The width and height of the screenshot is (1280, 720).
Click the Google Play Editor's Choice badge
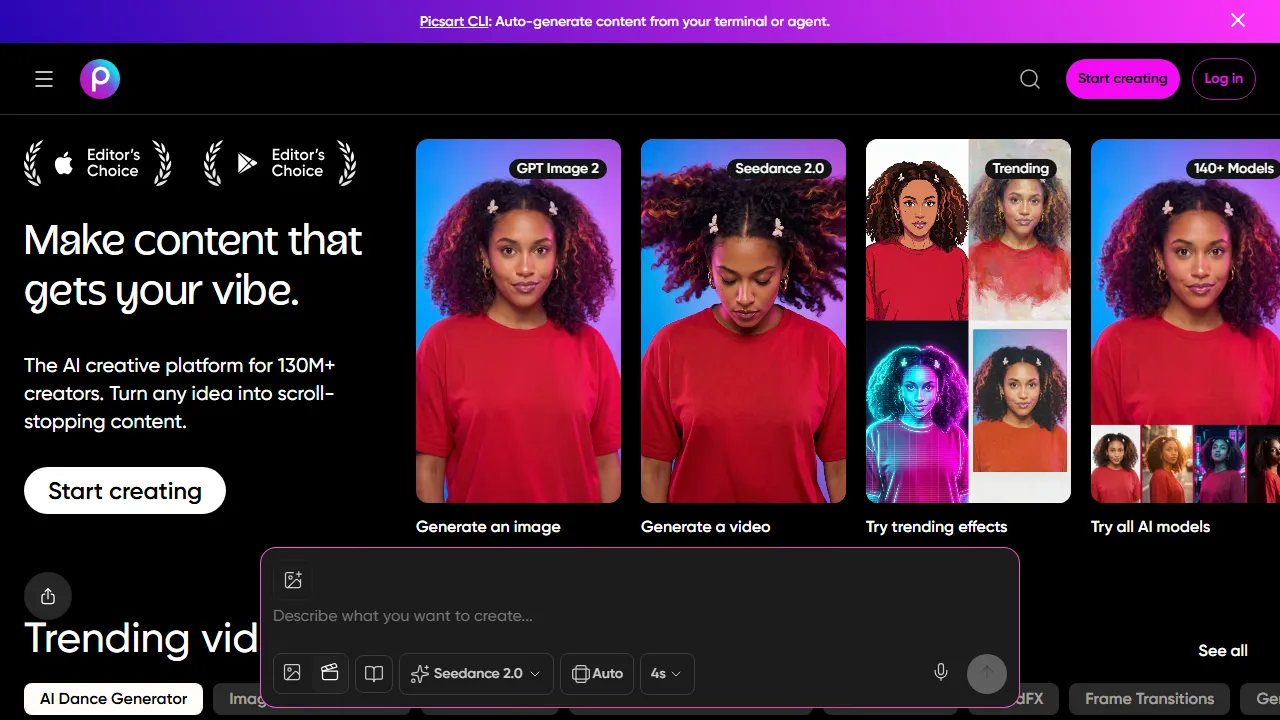click(282, 163)
